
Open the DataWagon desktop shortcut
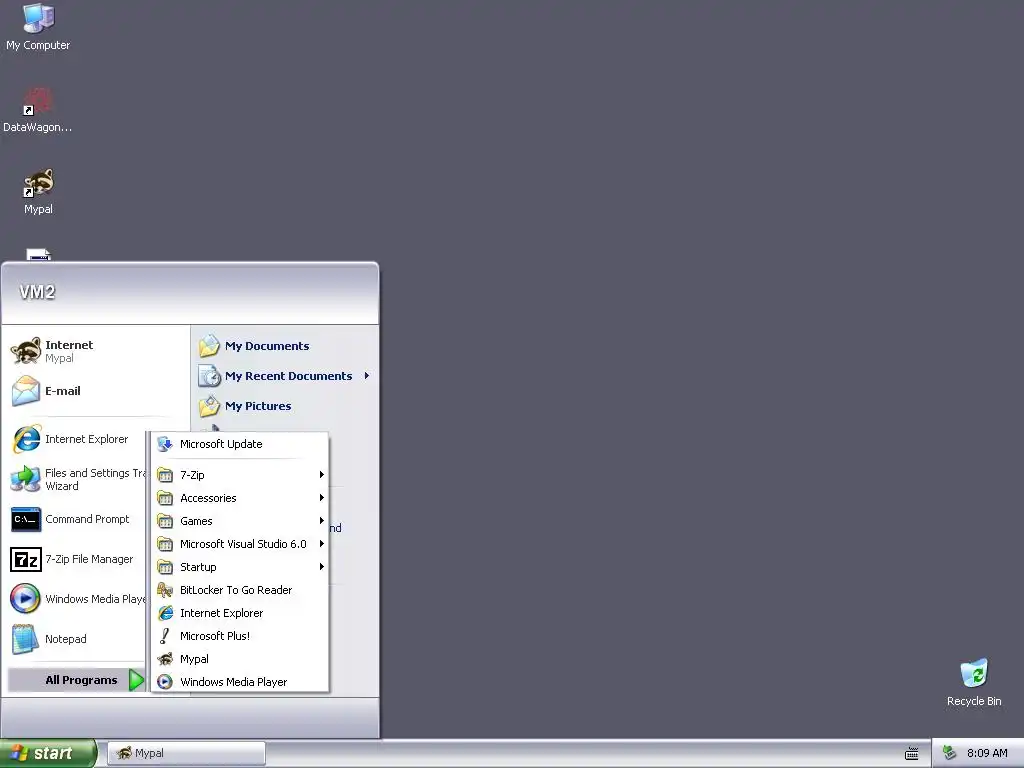(38, 110)
